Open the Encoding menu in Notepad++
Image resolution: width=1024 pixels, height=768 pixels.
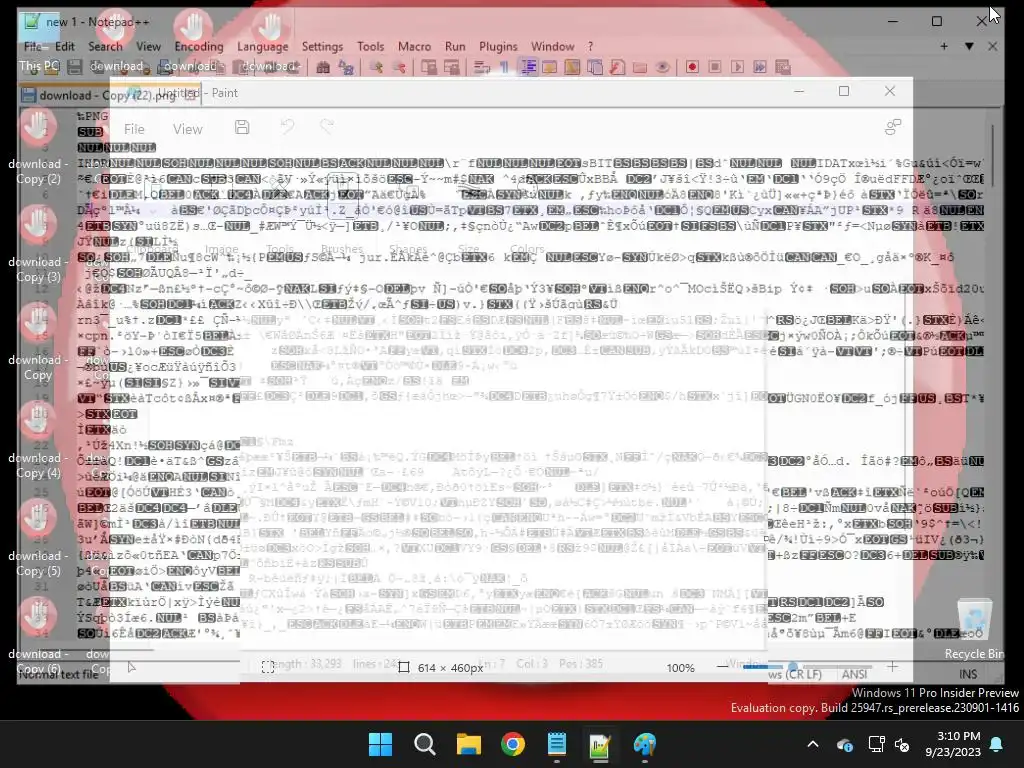pos(199,46)
